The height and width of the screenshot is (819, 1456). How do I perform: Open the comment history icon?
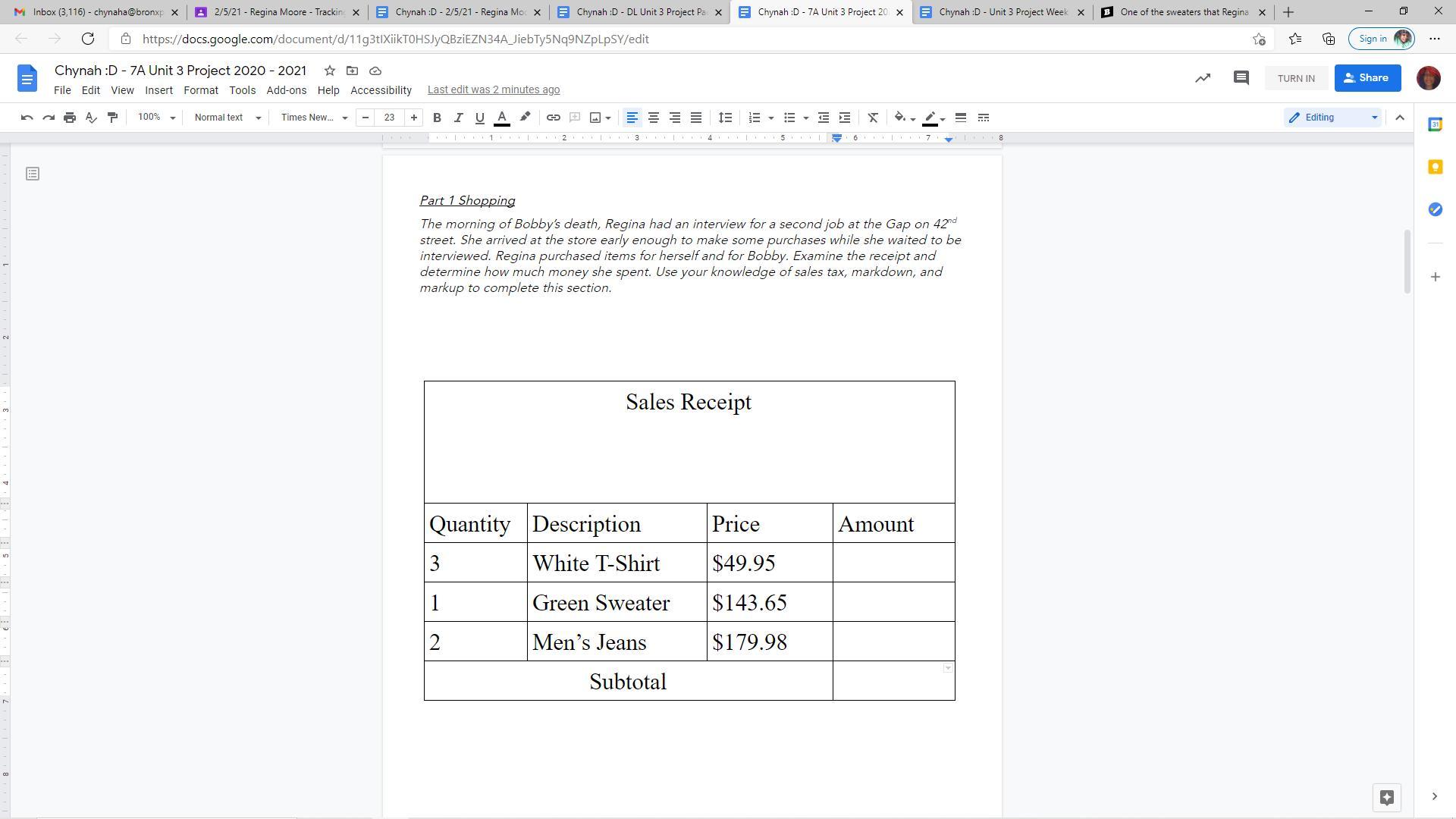(x=1241, y=78)
